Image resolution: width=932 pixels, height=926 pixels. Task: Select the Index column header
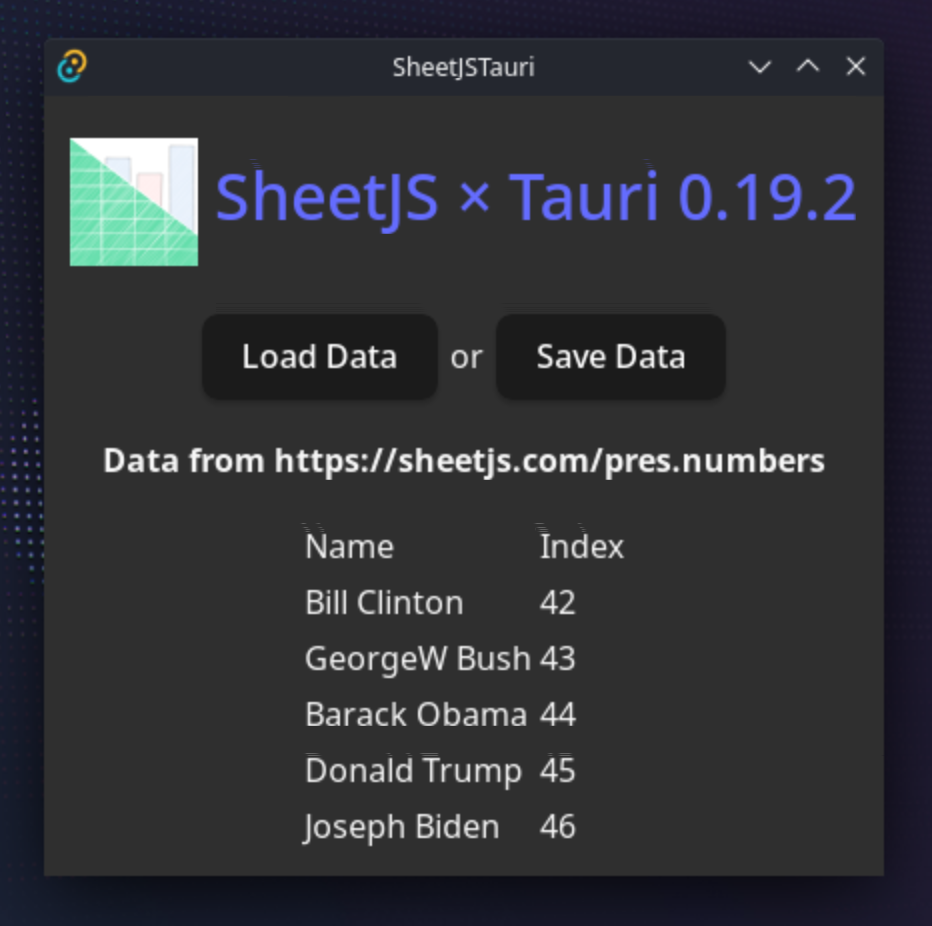[581, 547]
